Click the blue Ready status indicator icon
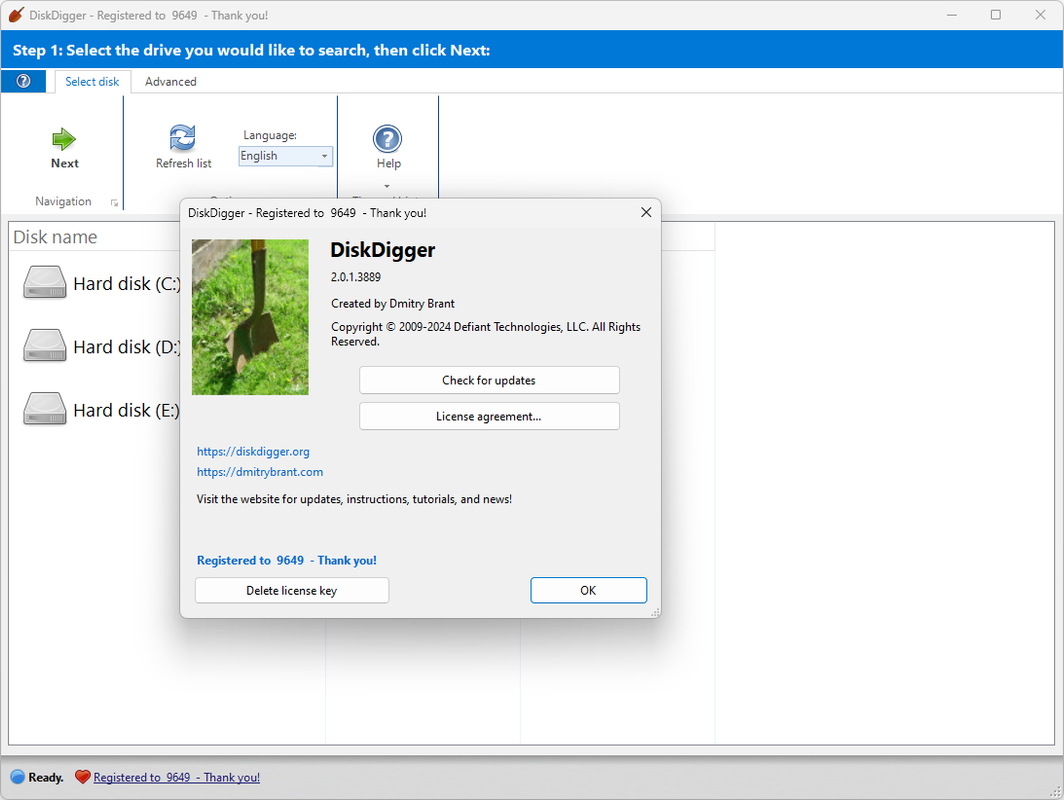 tap(18, 777)
